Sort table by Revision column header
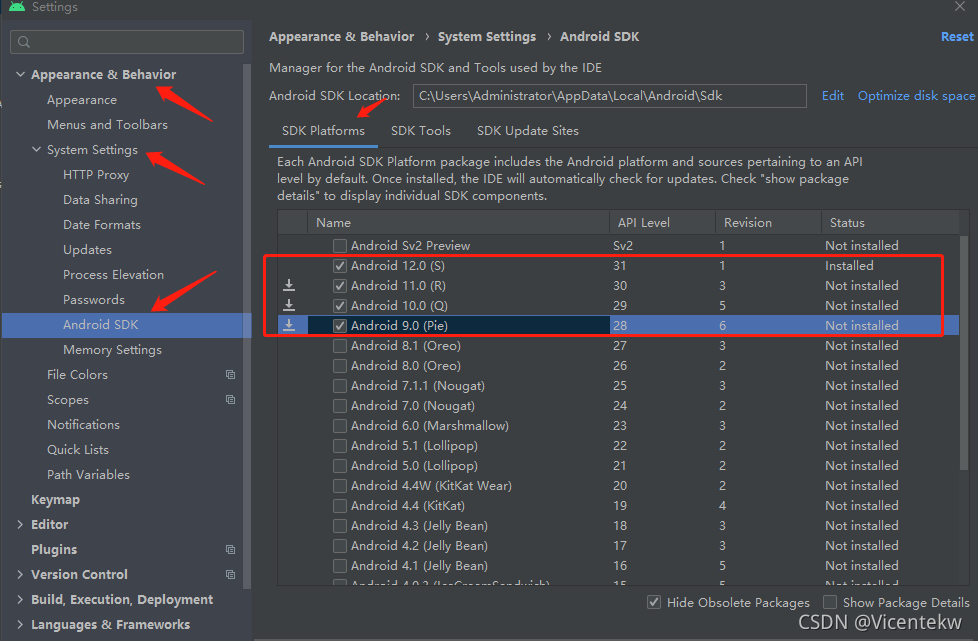This screenshot has width=978, height=641. 768,223
